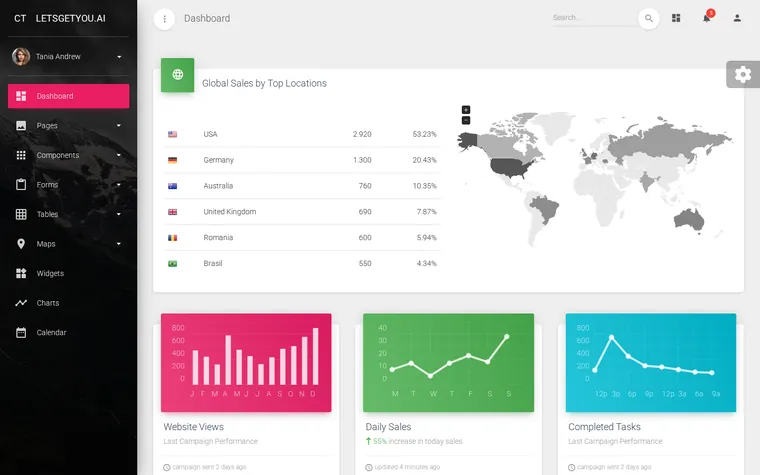Open the notifications bell
The image size is (760, 475).
(707, 18)
